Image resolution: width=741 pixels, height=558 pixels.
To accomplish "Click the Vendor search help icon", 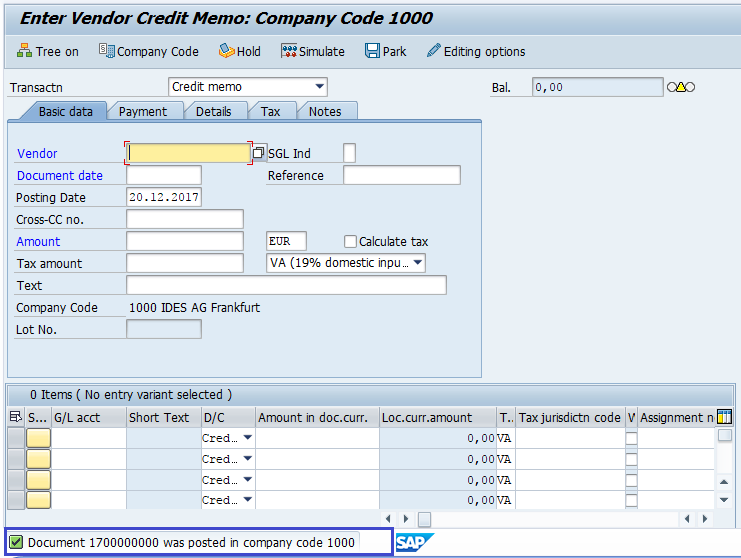I will coord(258,153).
